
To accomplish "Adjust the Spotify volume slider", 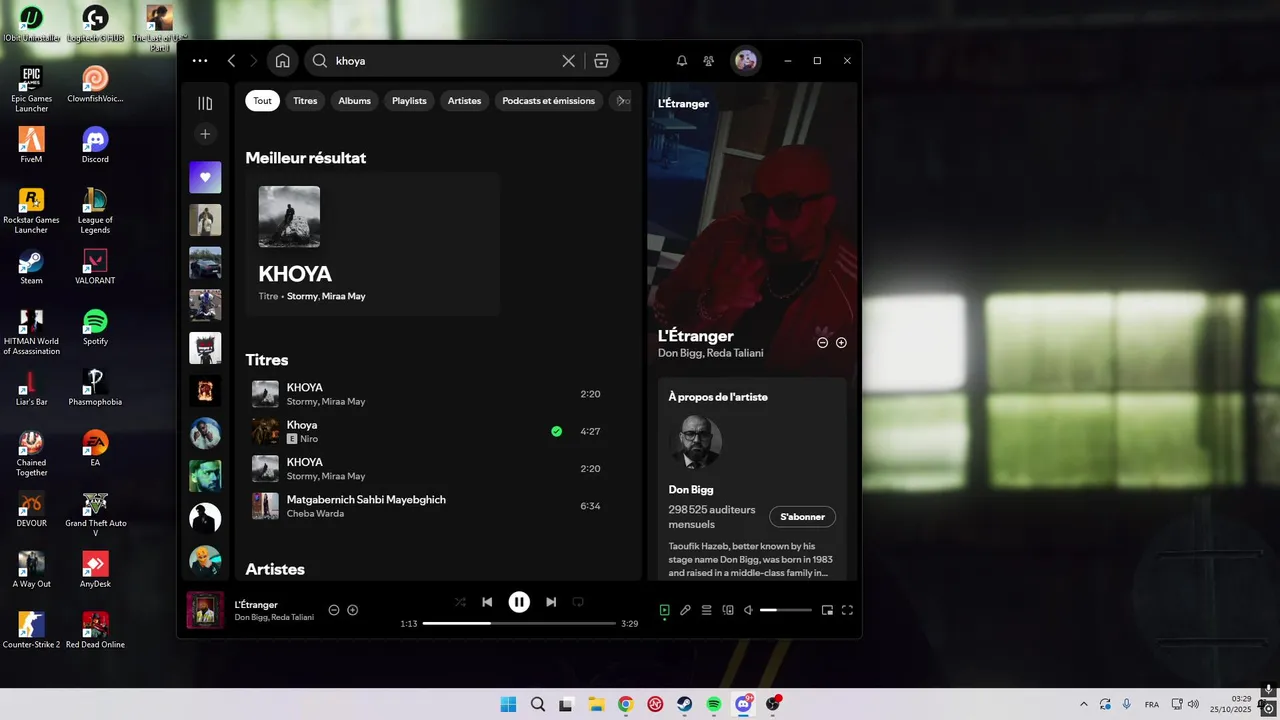I will (786, 610).
